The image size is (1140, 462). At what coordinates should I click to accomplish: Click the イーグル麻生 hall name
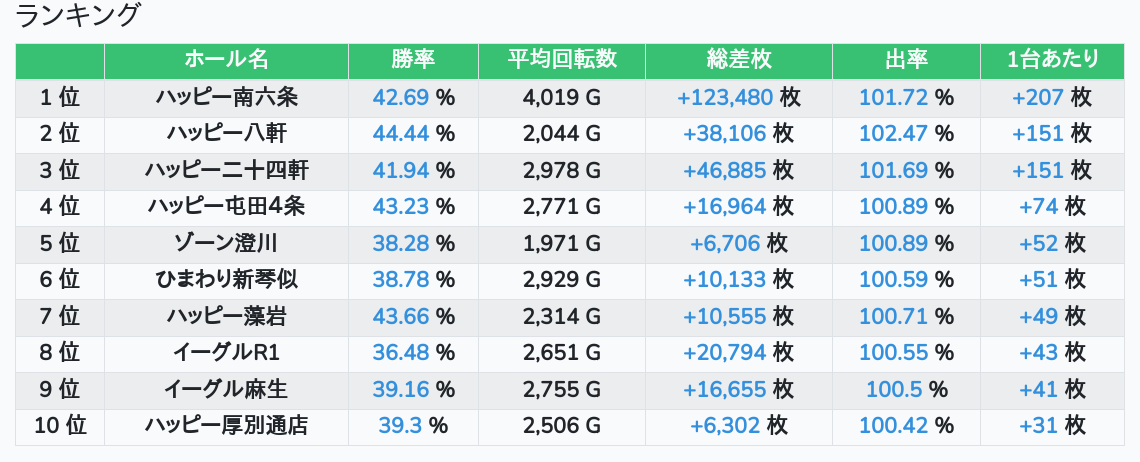coord(226,389)
